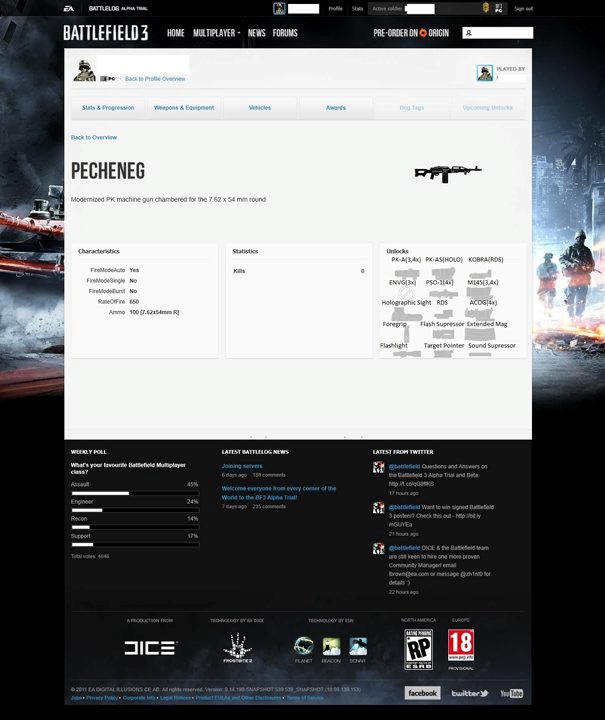
Task: Switch to Stats & Progression tab
Action: click(x=108, y=107)
